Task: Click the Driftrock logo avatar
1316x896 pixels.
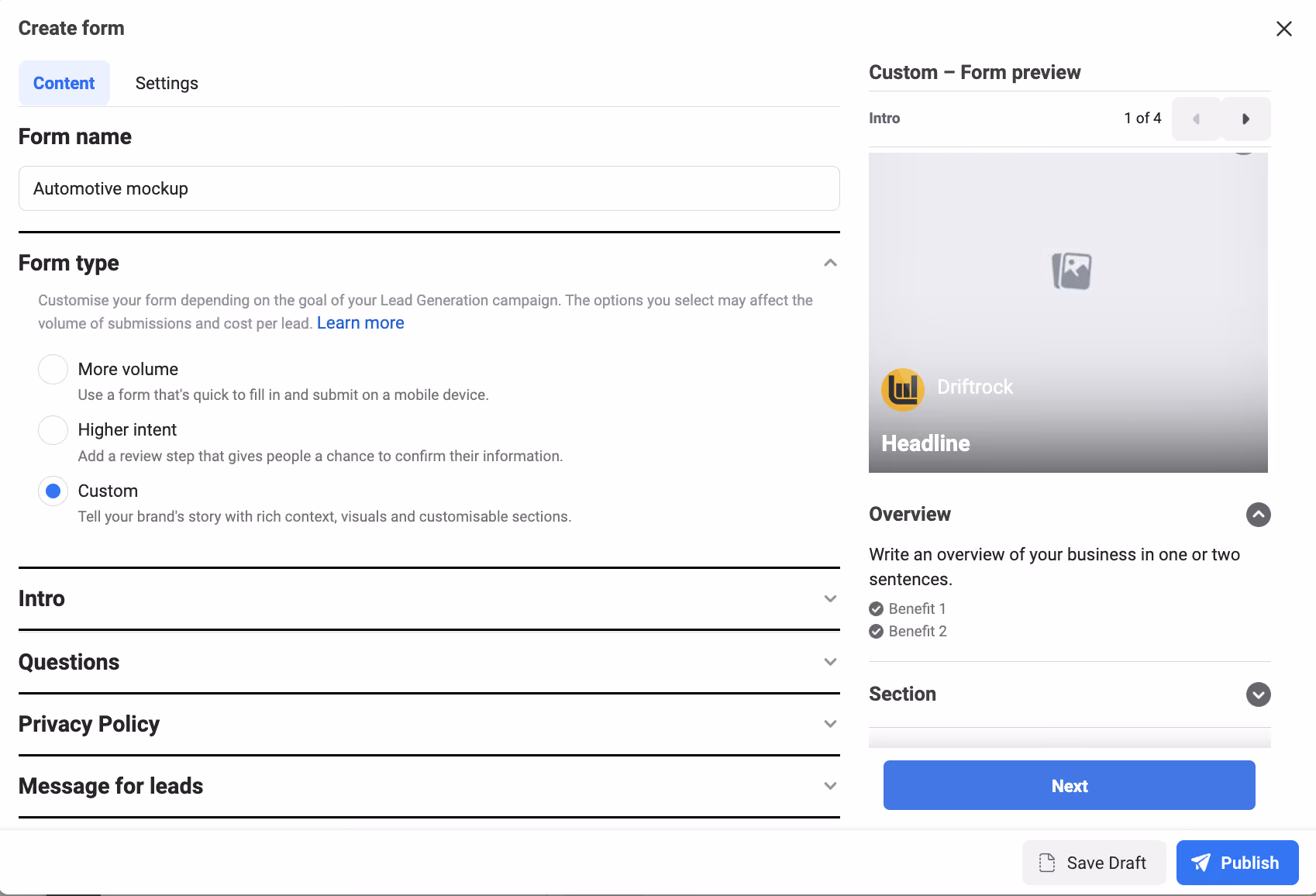Action: (903, 389)
